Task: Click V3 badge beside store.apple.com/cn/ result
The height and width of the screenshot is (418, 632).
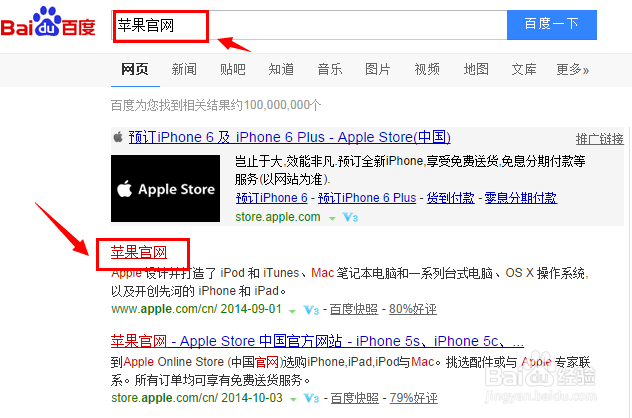Action: click(x=312, y=399)
